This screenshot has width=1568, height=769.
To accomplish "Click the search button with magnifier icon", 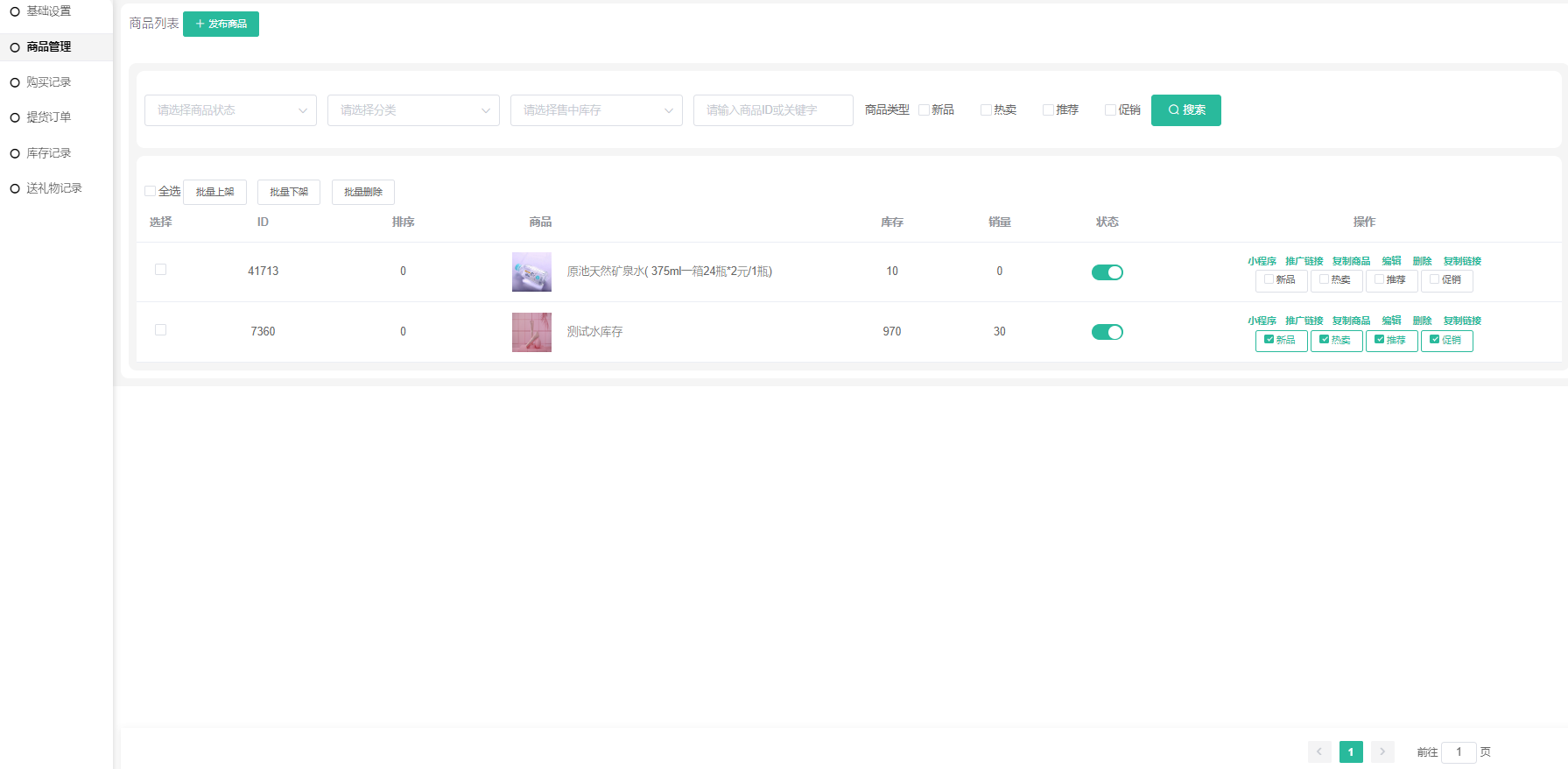I will pos(1185,110).
